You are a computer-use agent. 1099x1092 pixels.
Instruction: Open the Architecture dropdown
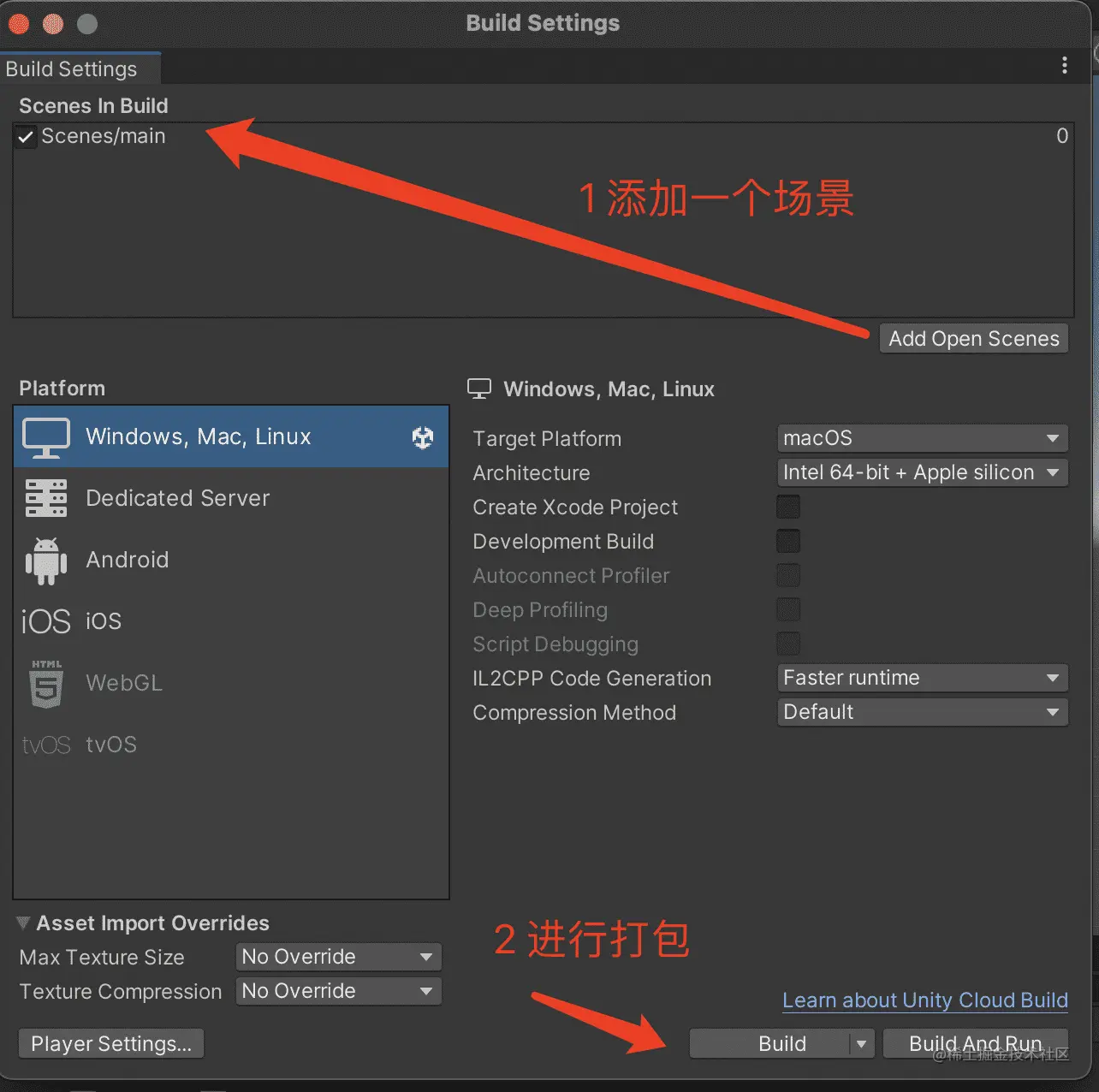(923, 472)
